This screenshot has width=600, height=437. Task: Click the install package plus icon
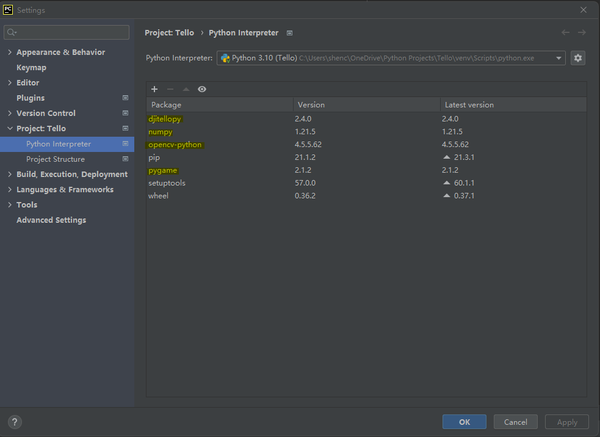click(154, 89)
